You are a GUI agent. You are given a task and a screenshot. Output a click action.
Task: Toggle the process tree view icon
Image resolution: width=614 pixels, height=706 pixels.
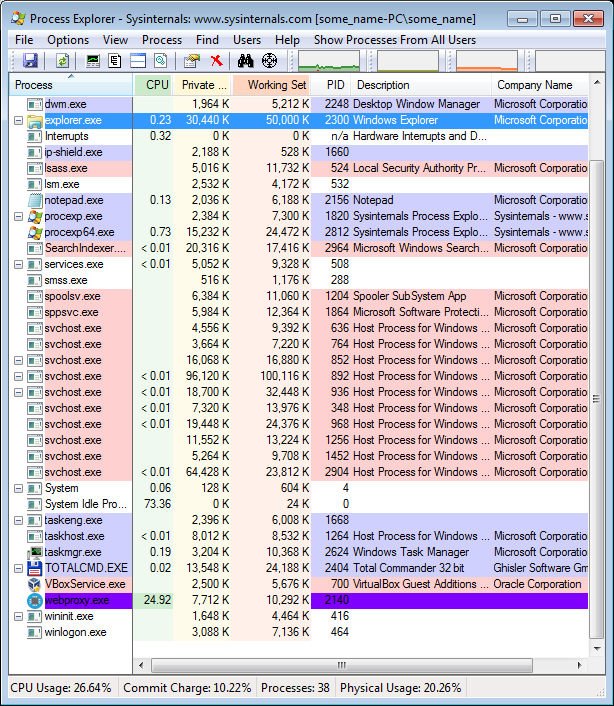pos(115,60)
